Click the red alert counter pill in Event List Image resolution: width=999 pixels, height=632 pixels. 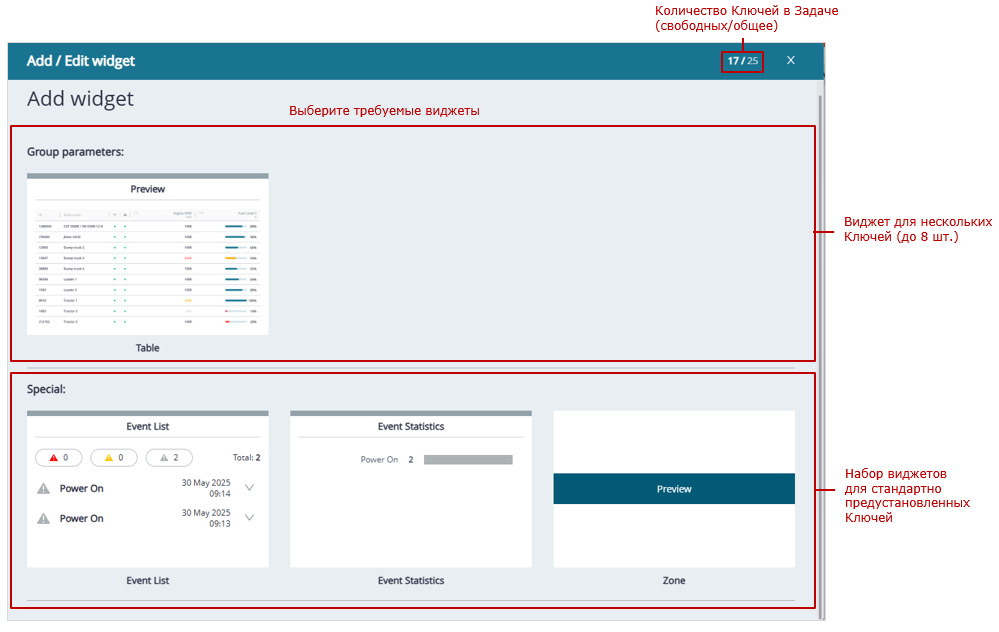click(x=58, y=458)
